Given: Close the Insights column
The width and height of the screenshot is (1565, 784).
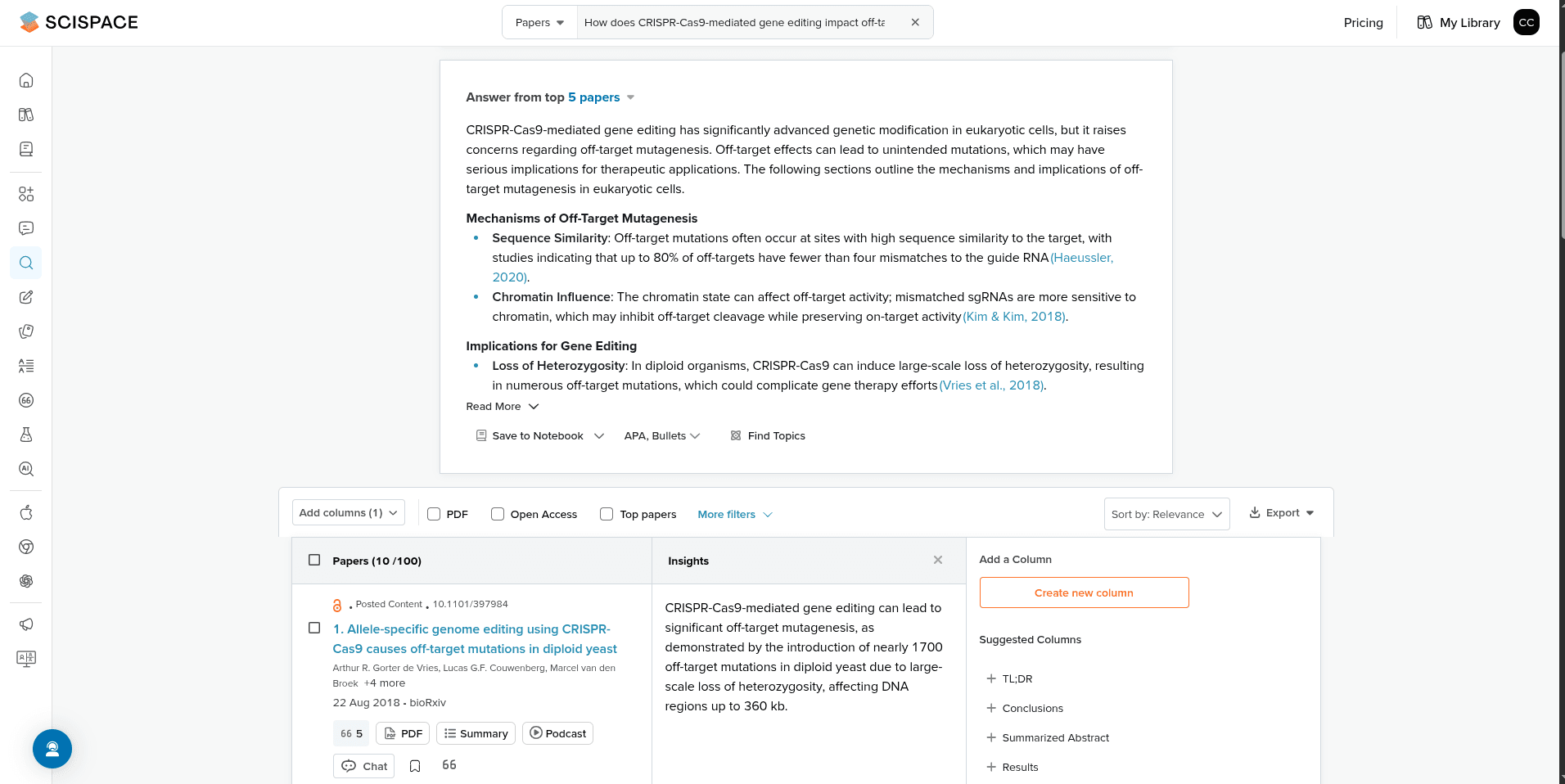Looking at the screenshot, I should tap(938, 561).
